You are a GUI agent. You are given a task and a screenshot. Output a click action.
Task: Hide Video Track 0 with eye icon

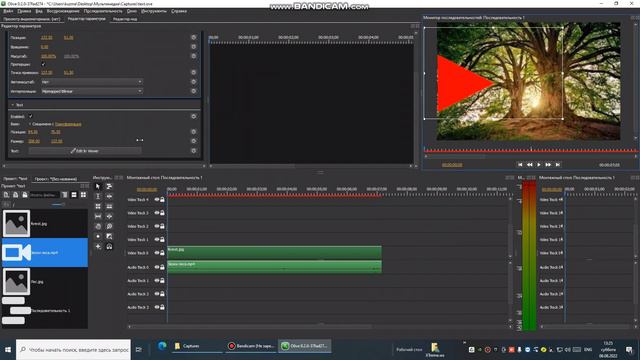point(157,253)
